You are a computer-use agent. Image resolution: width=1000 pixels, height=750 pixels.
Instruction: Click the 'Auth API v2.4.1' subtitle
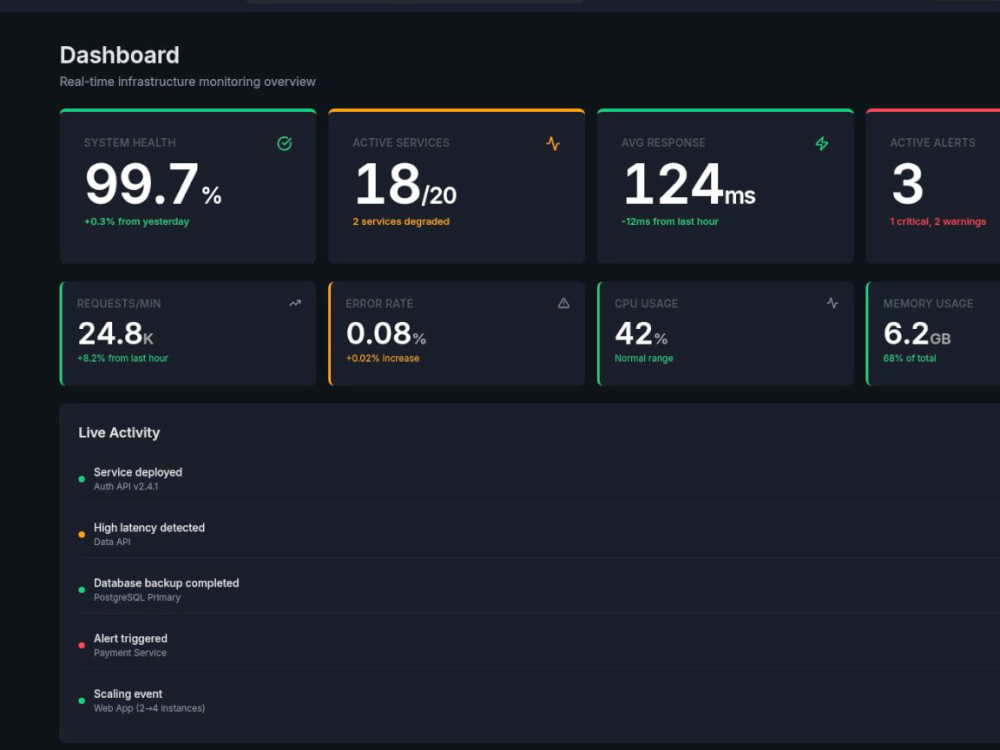[126, 487]
